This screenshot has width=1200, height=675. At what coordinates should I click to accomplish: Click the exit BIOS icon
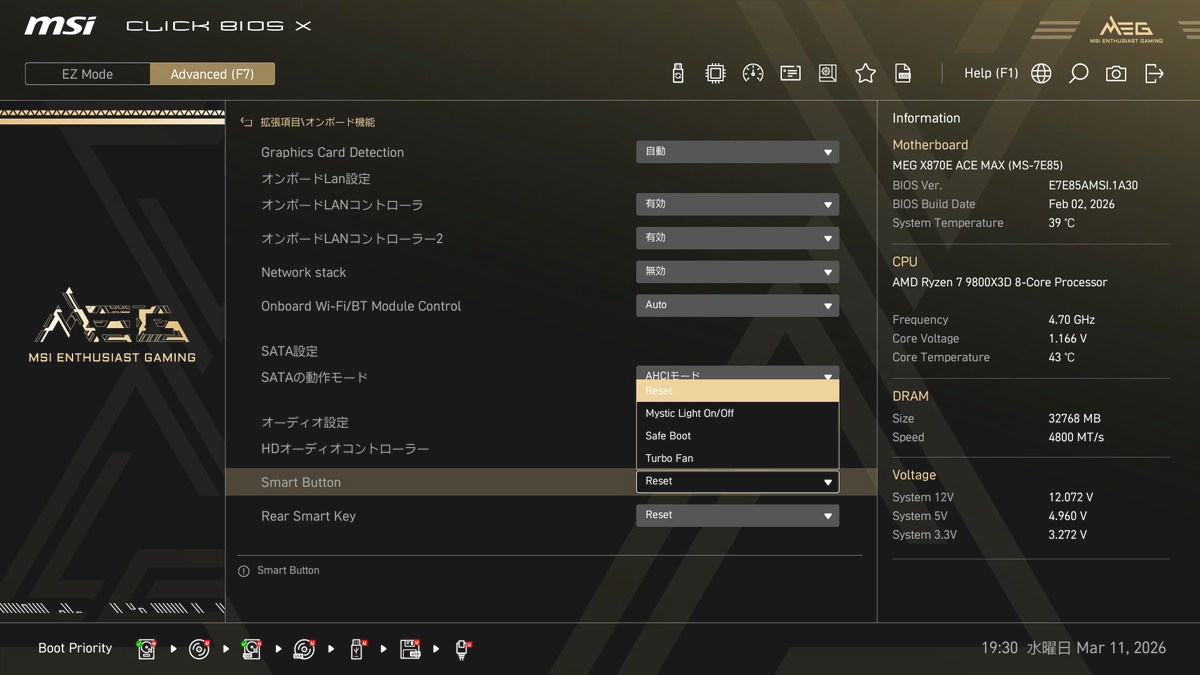[x=1154, y=73]
